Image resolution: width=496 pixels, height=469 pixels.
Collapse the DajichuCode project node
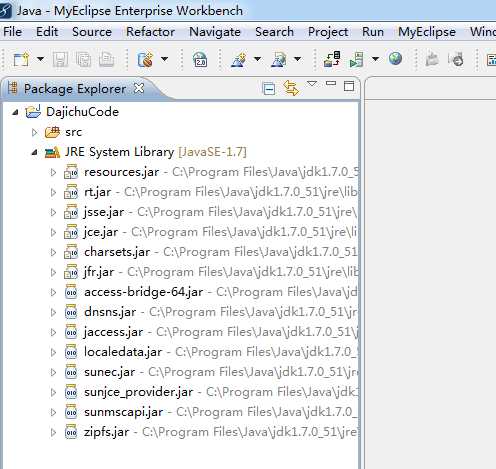click(15, 112)
